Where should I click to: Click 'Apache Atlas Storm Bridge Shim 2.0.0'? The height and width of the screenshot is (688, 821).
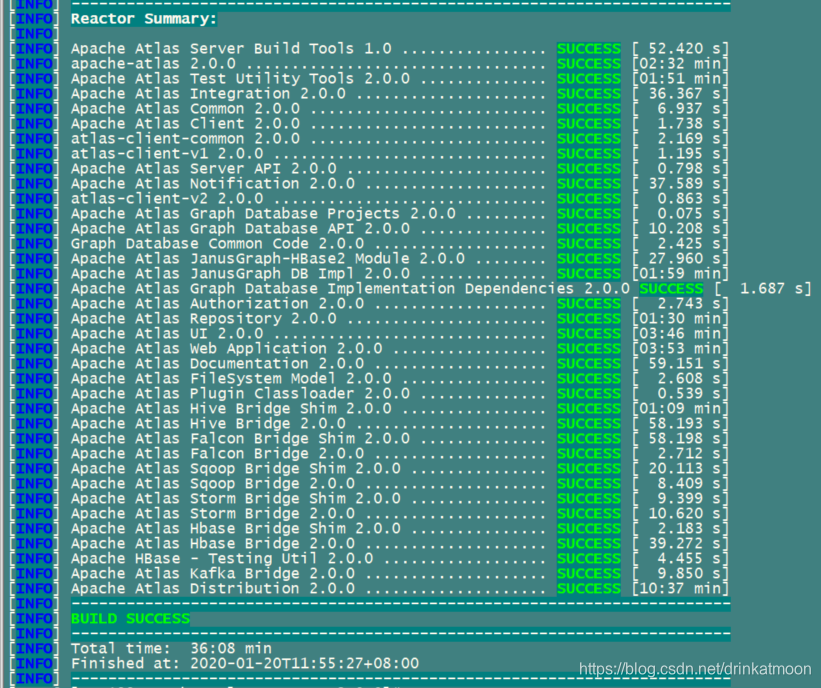[236, 499]
